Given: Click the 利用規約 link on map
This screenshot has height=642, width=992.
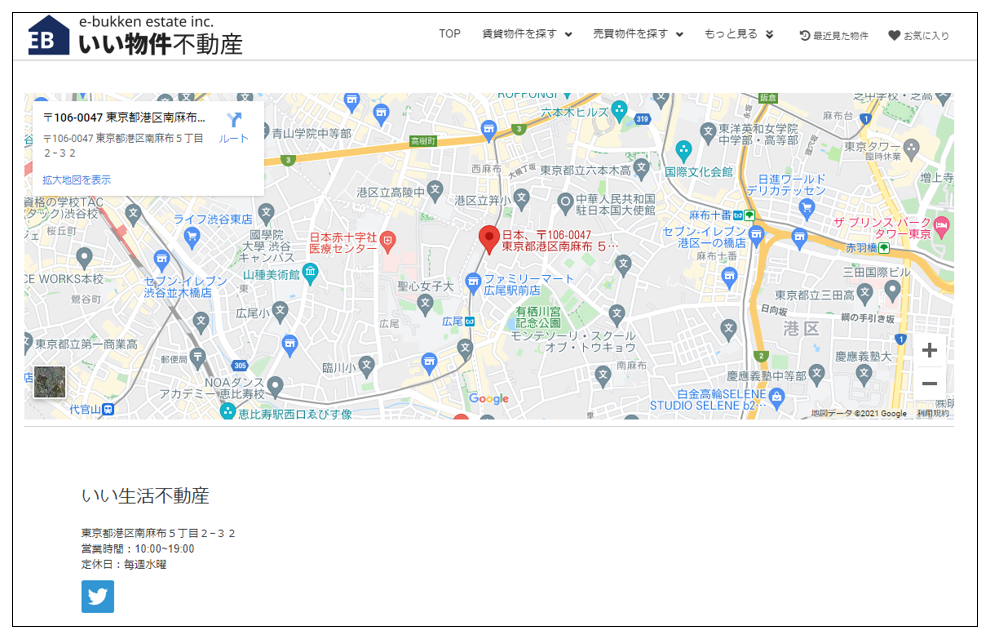Looking at the screenshot, I should [933, 413].
